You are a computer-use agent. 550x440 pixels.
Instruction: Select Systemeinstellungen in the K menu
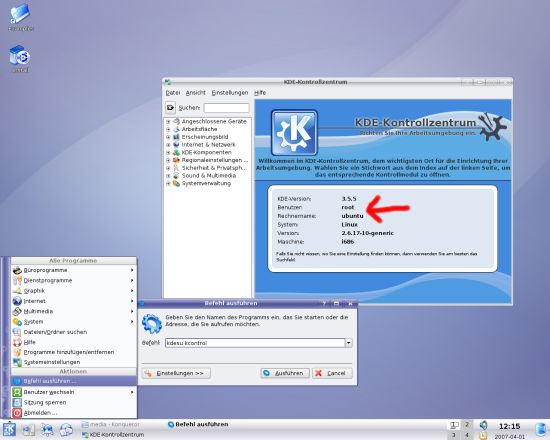click(74, 362)
